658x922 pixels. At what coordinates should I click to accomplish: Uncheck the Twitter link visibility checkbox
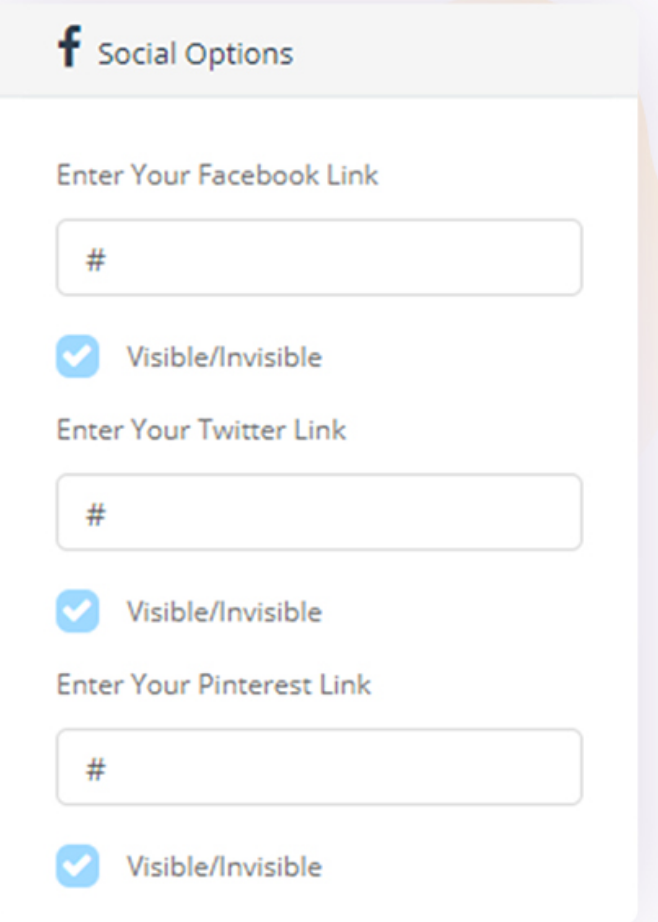click(x=78, y=611)
